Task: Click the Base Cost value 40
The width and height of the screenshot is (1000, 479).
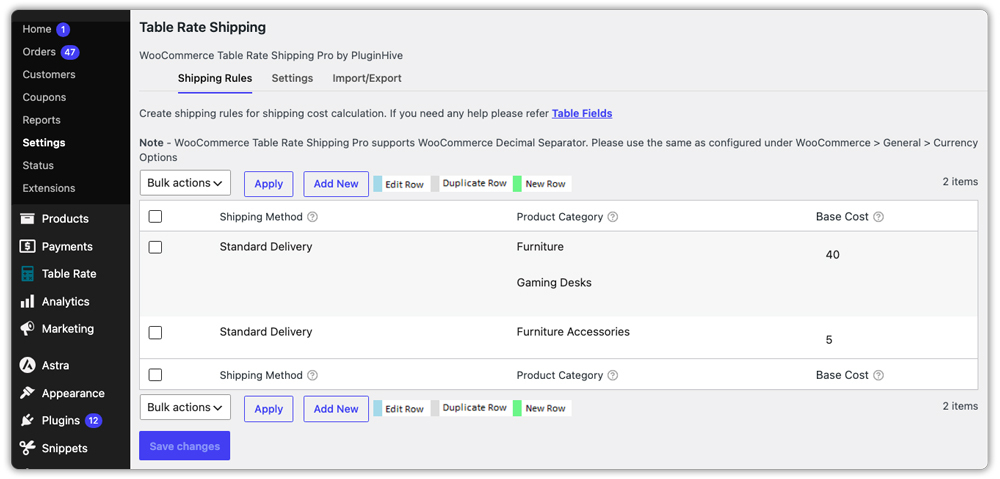Action: tap(832, 255)
